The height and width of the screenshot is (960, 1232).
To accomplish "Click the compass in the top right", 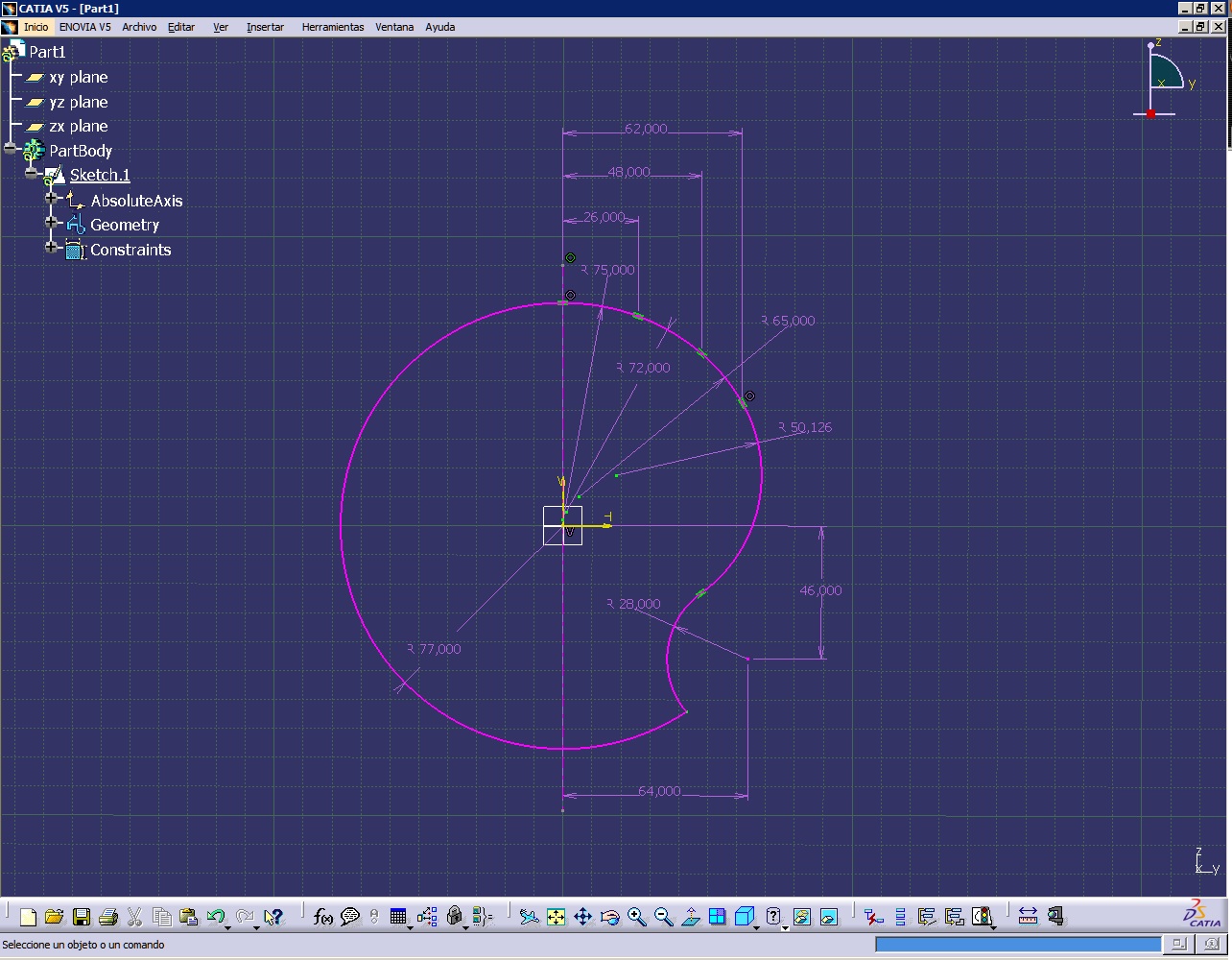I will 1165,79.
